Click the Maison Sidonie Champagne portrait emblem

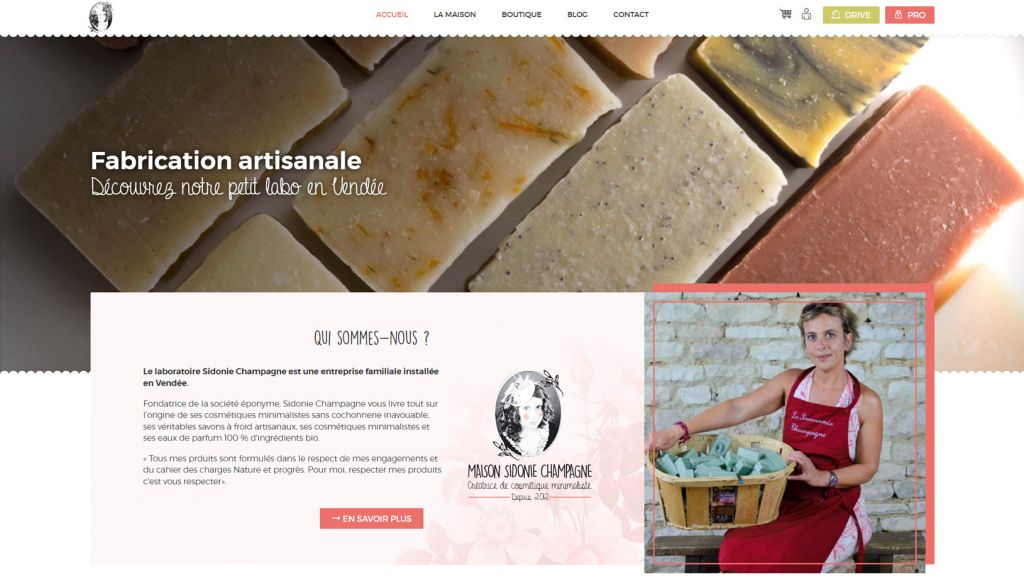[x=528, y=414]
